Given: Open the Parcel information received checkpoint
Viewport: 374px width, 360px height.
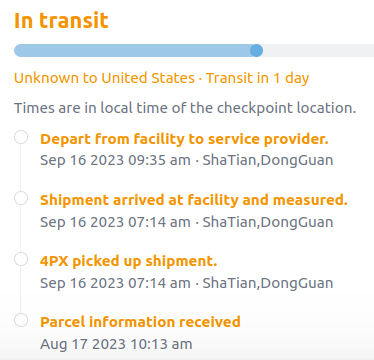Looking at the screenshot, I should pyautogui.click(x=140, y=322).
